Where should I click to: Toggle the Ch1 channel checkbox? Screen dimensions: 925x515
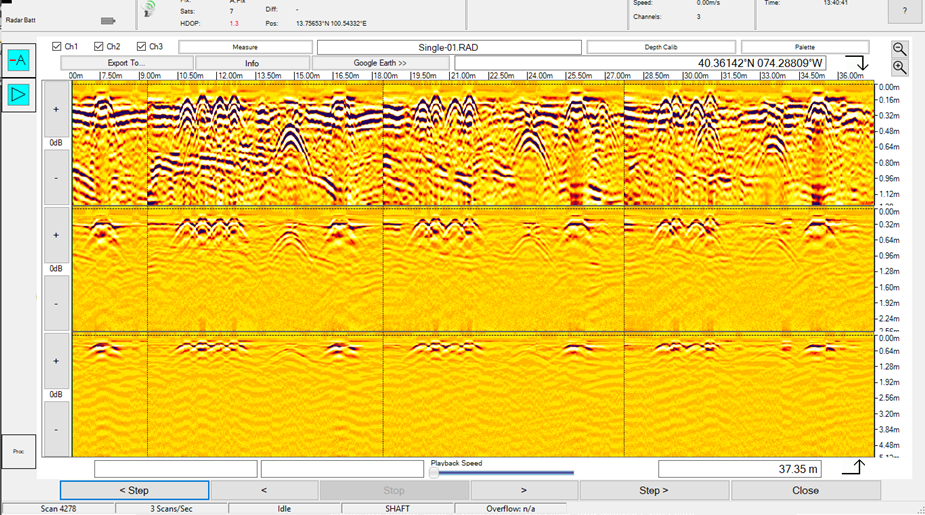pyautogui.click(x=57, y=47)
